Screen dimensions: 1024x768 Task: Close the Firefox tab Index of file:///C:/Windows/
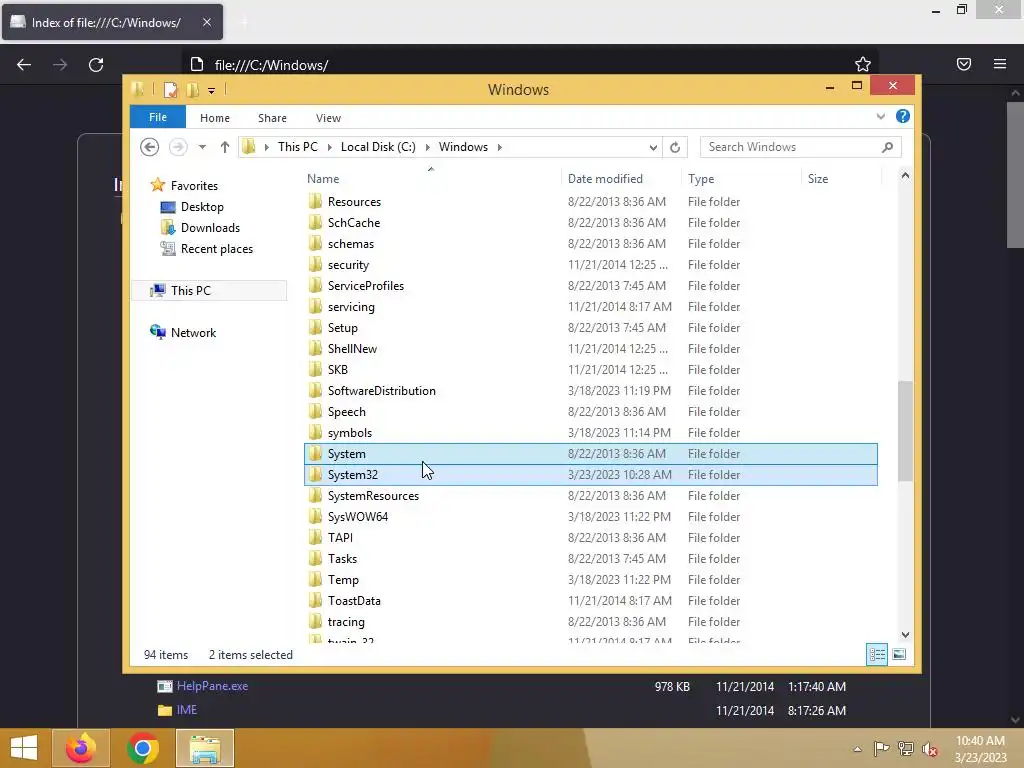click(x=206, y=22)
